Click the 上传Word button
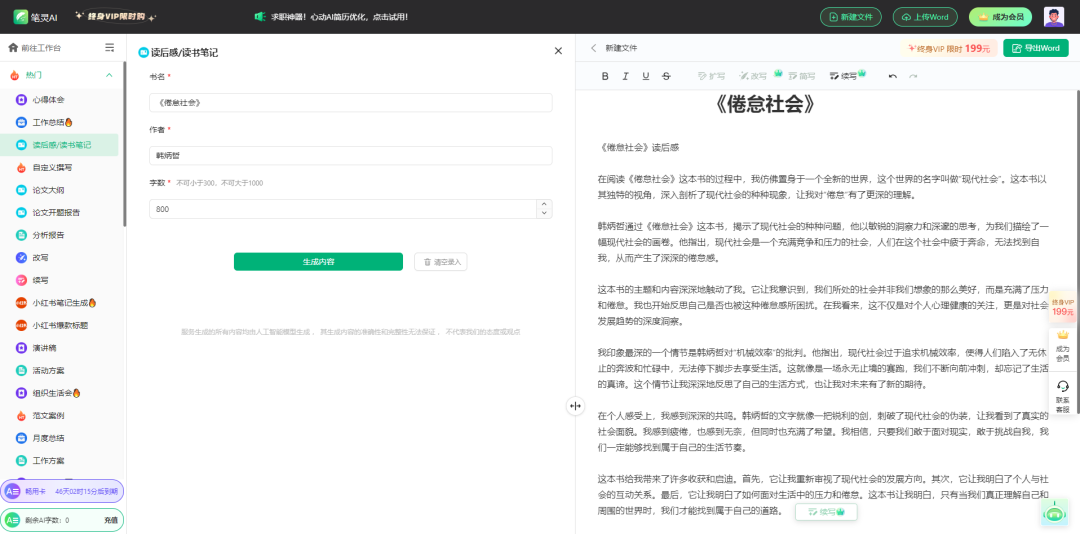 [925, 17]
